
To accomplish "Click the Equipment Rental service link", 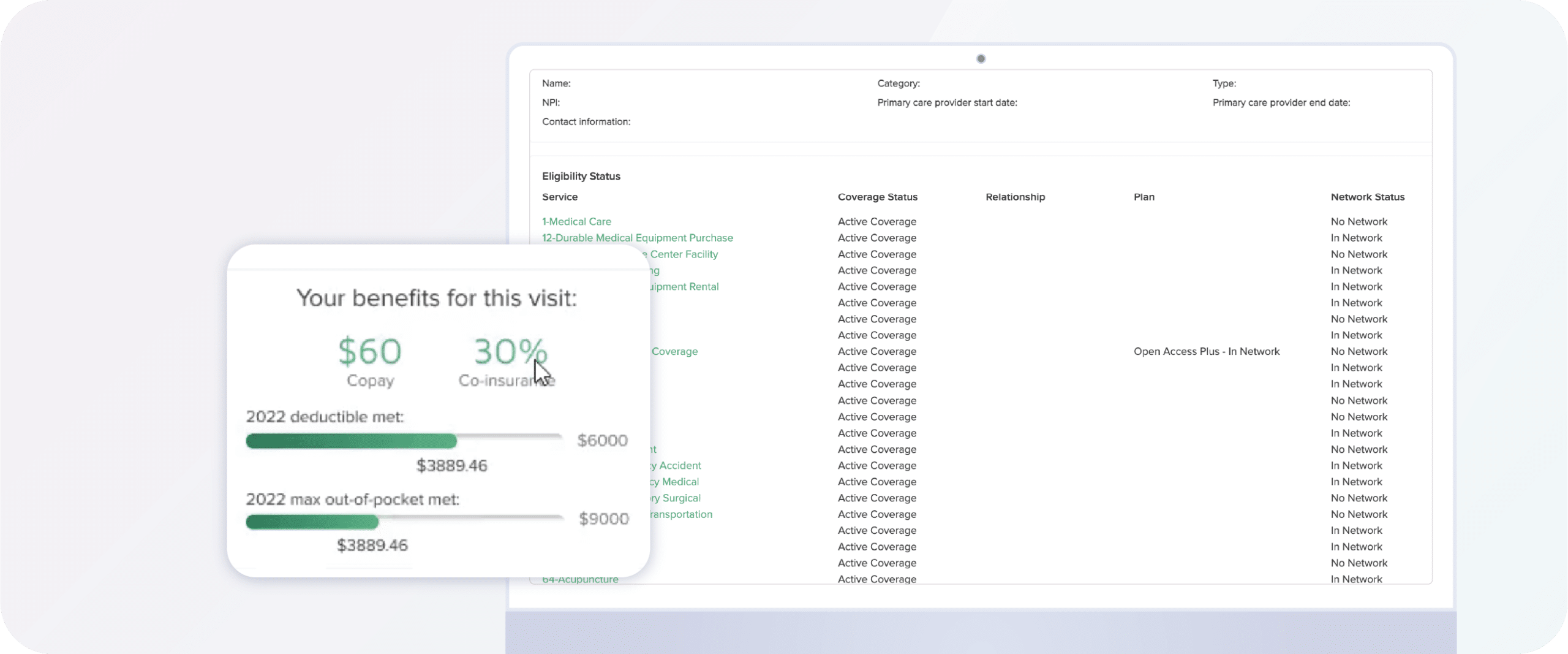I will click(685, 287).
